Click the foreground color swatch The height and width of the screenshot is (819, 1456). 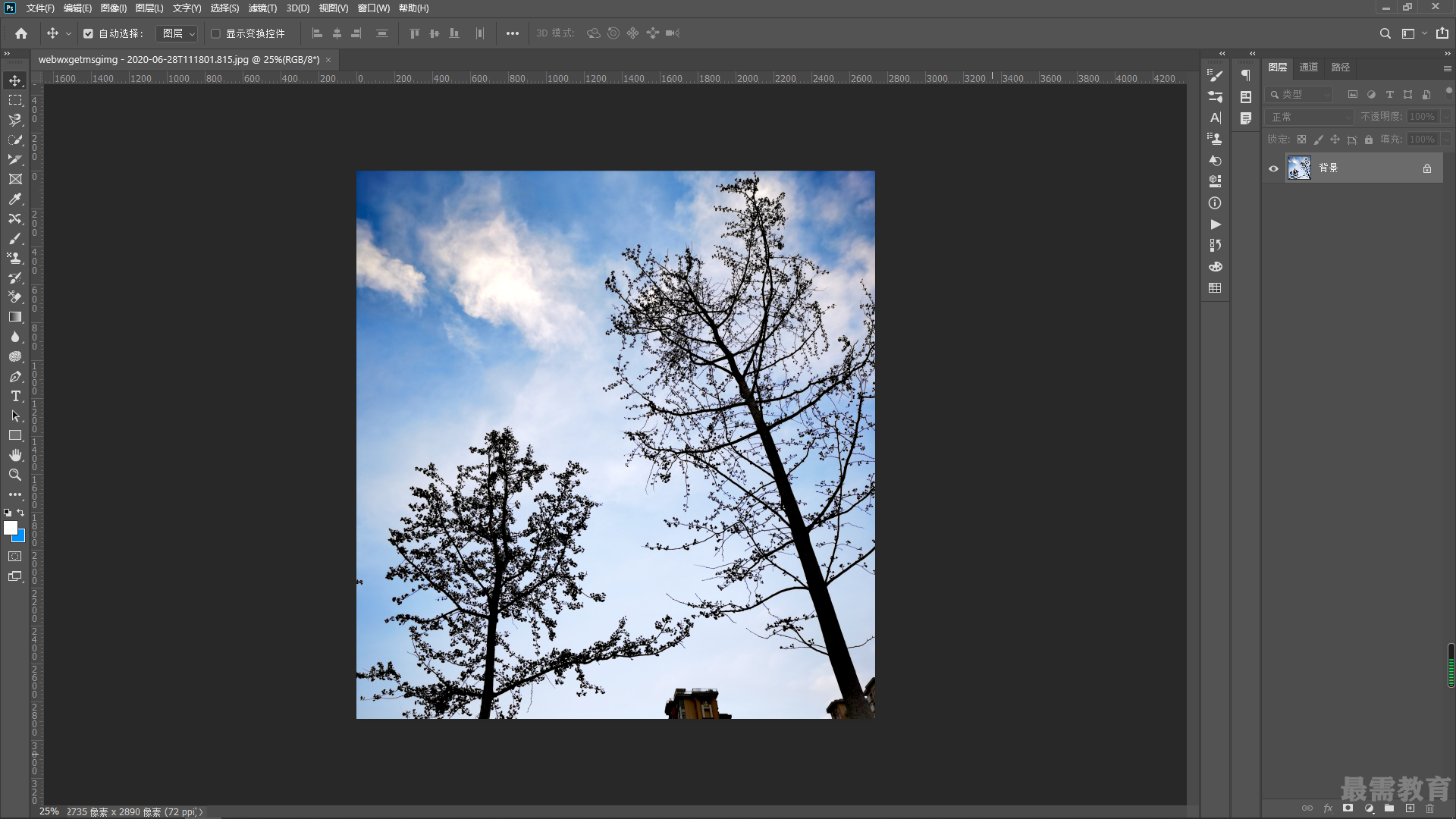(x=11, y=528)
